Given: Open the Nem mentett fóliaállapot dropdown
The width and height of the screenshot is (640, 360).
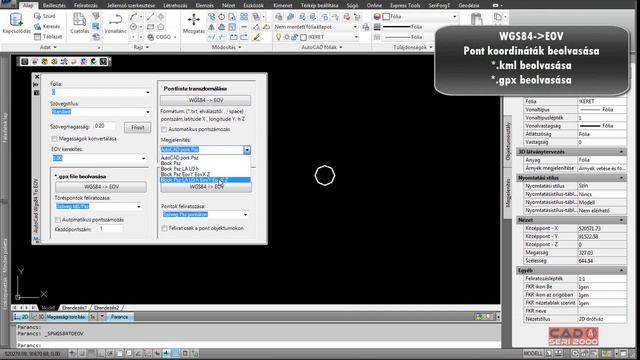Looking at the screenshot, I should [x=315, y=27].
